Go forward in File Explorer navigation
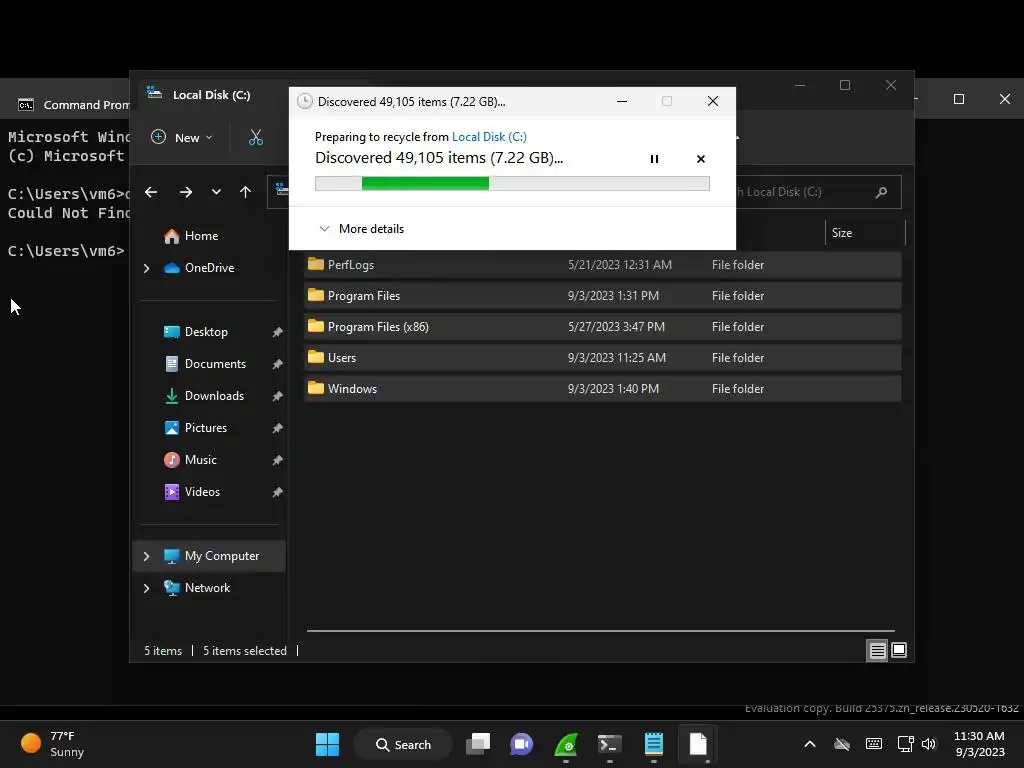Image resolution: width=1024 pixels, height=768 pixels. tap(186, 192)
